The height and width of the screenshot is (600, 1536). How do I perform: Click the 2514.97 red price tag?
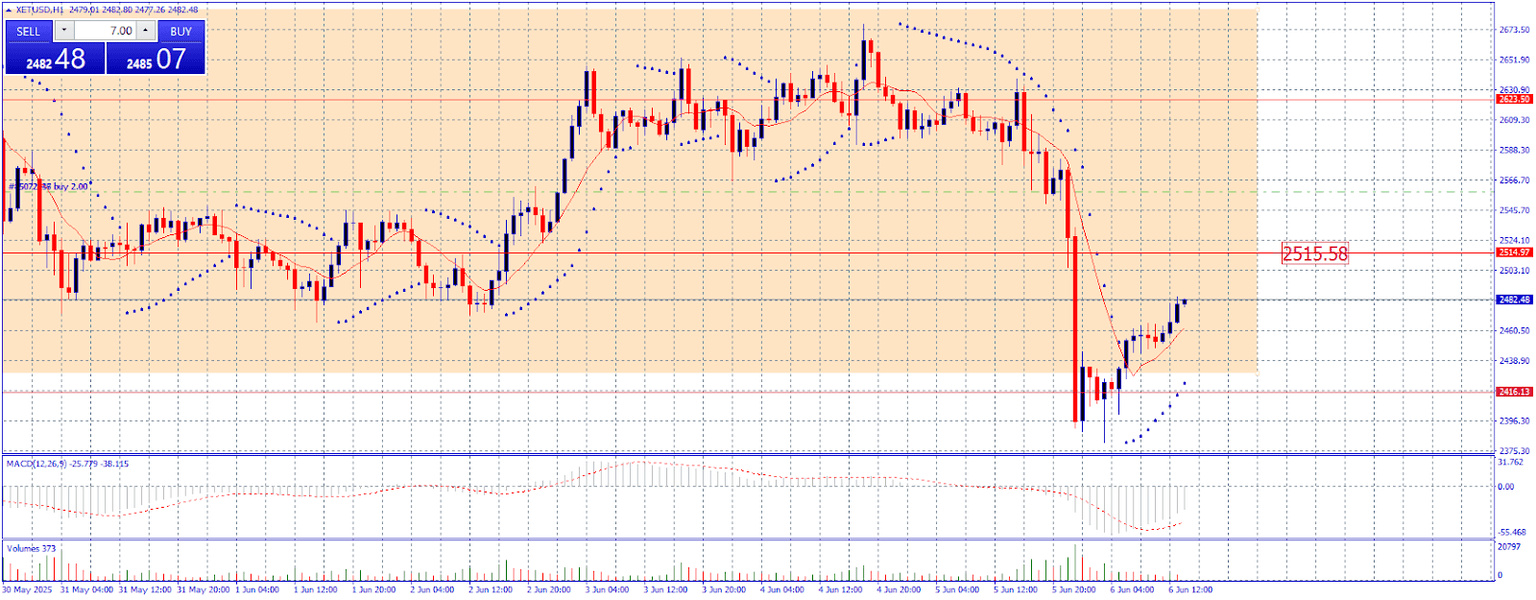1514,253
